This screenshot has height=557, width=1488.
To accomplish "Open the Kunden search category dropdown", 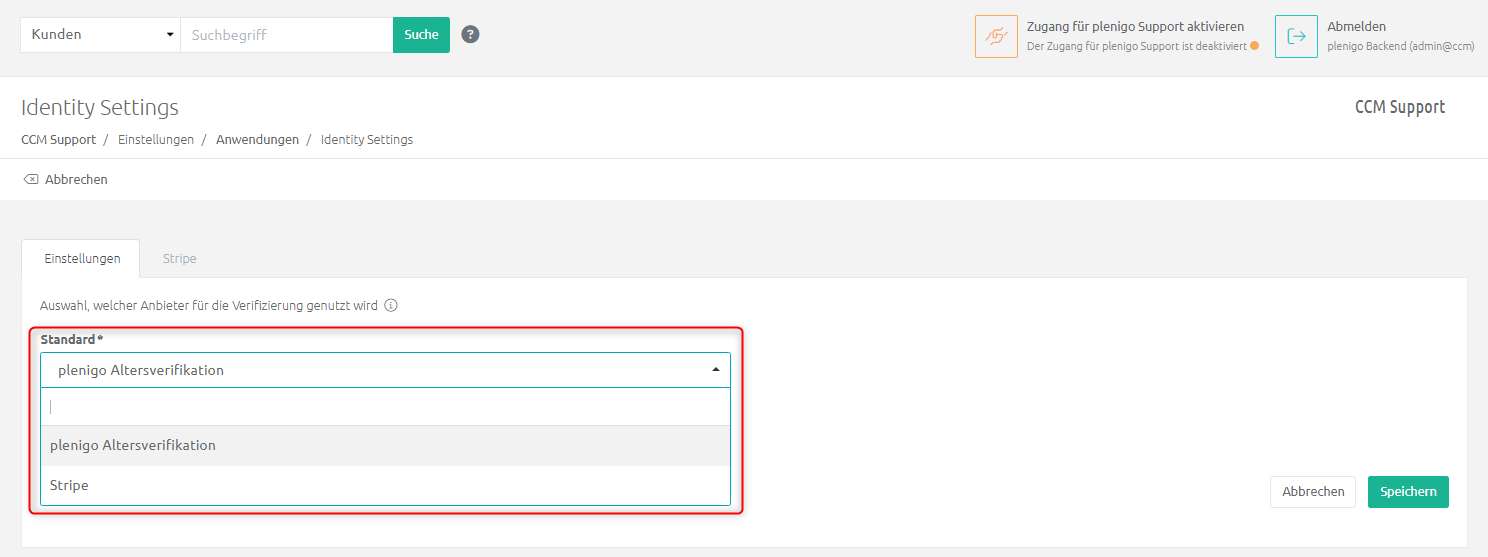I will [100, 34].
